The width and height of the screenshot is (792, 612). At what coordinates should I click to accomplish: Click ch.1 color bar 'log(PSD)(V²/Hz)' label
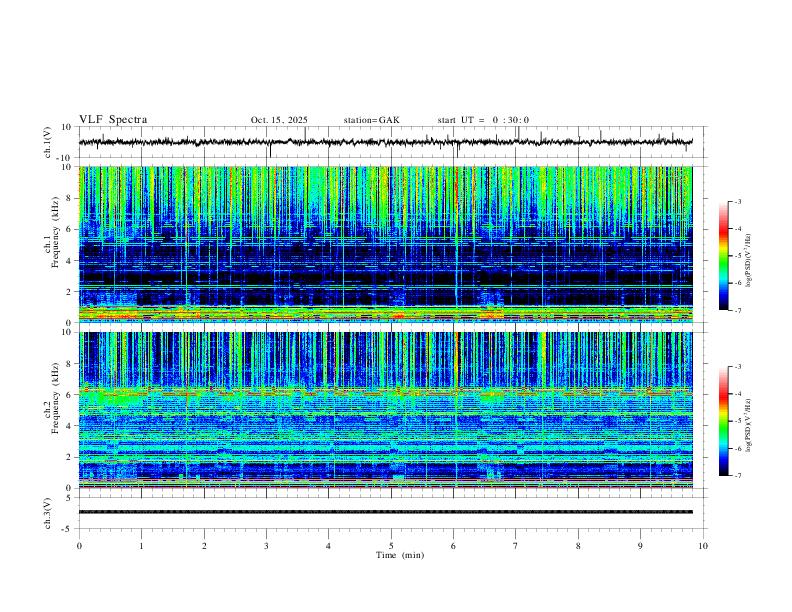pos(749,261)
